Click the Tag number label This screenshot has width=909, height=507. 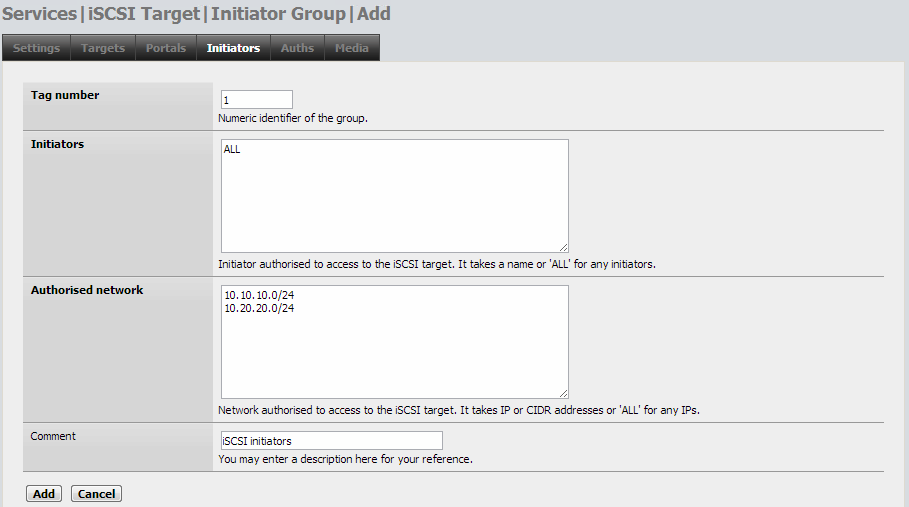(x=65, y=95)
